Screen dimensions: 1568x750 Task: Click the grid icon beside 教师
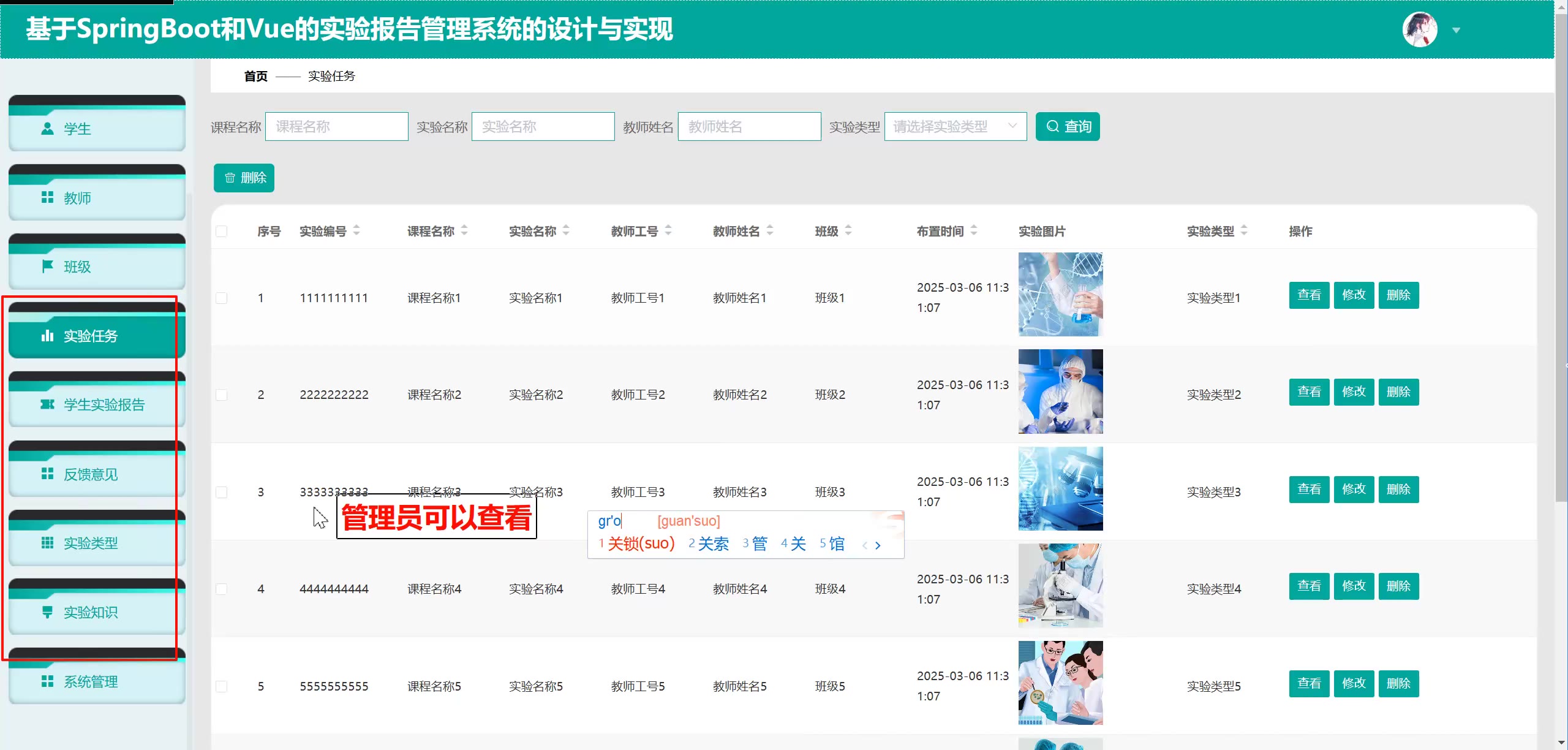tap(47, 197)
